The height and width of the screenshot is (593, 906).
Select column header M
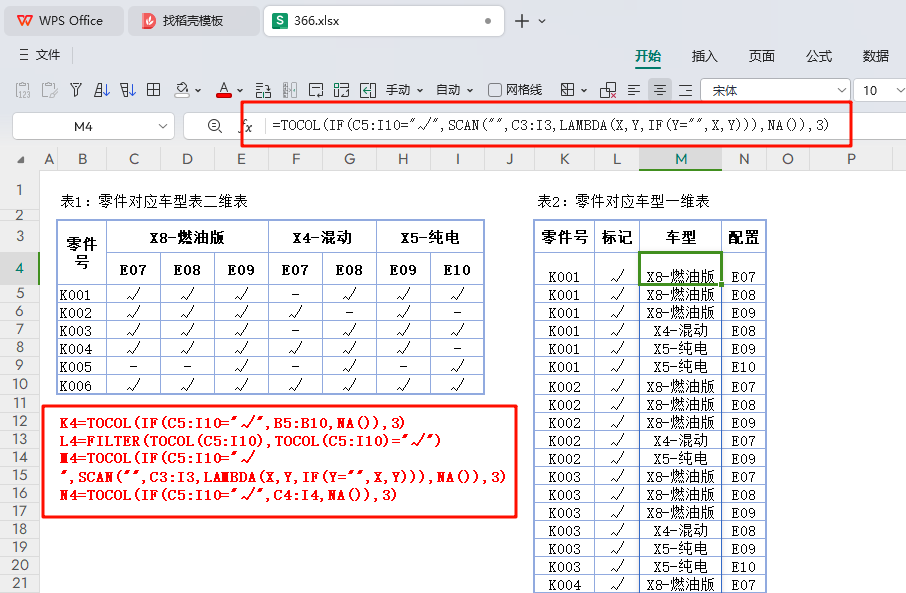pos(681,159)
